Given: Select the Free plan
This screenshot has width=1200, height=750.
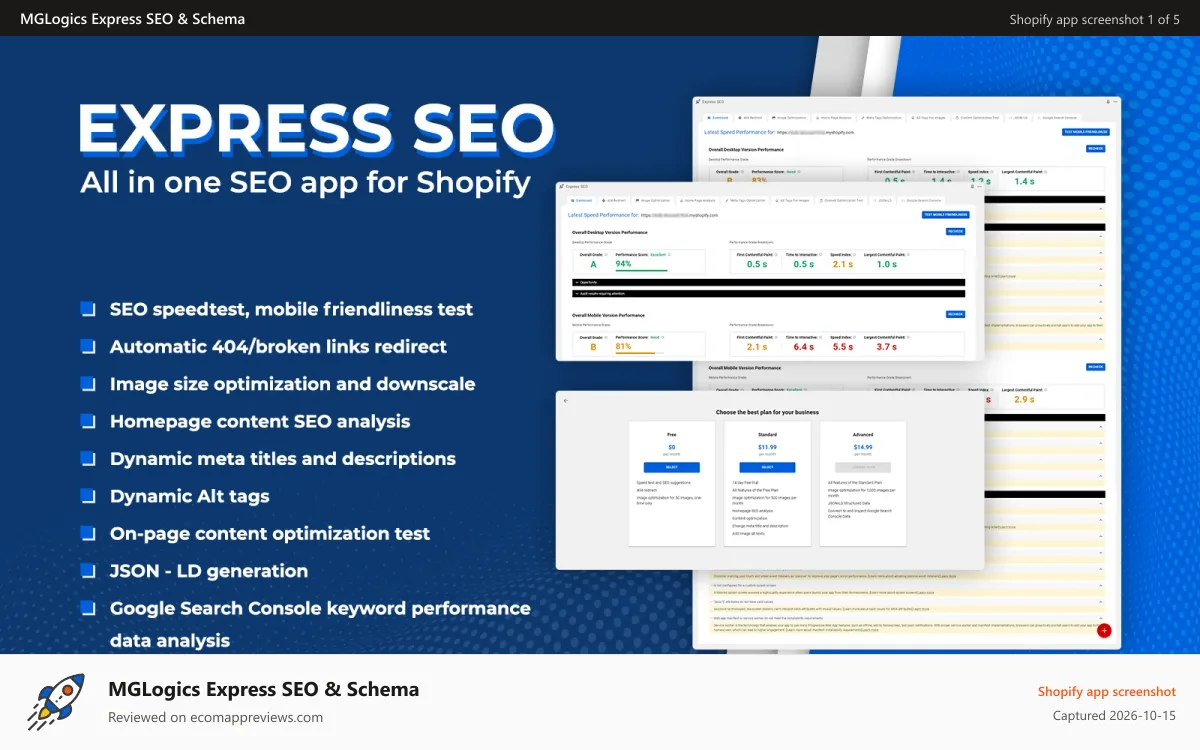Looking at the screenshot, I should coord(672,467).
